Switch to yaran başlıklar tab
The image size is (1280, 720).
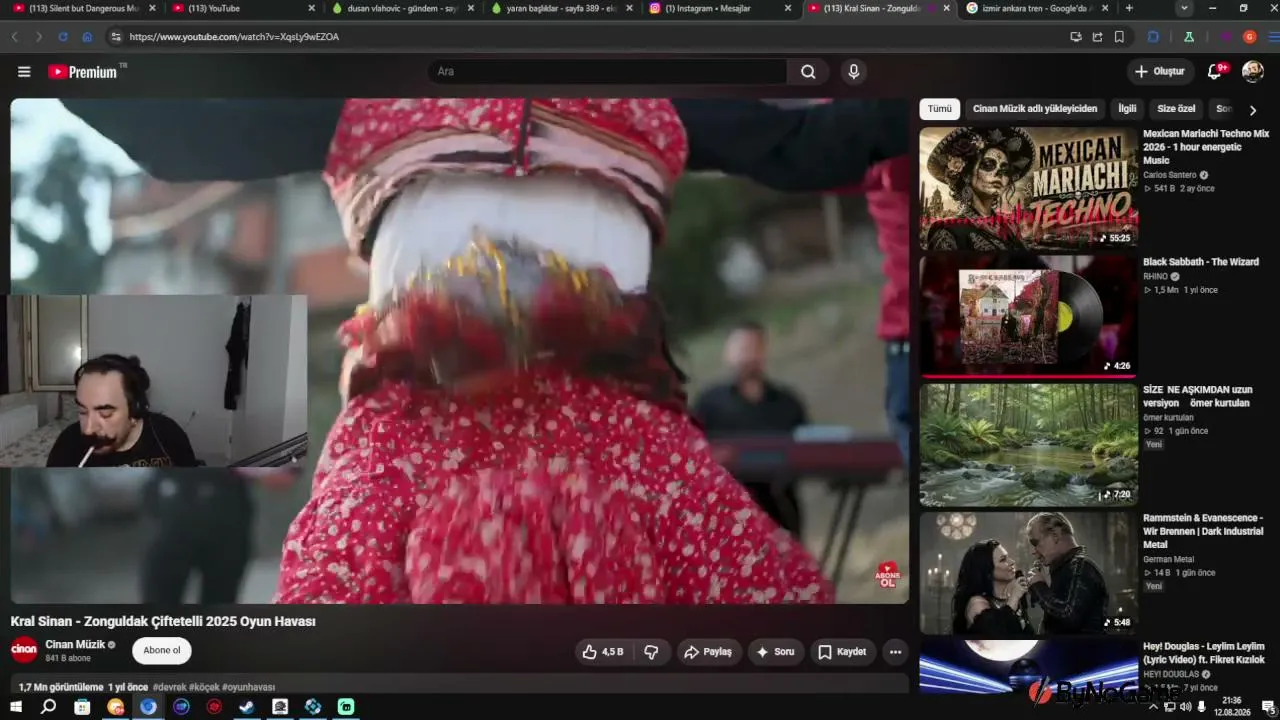pos(563,8)
